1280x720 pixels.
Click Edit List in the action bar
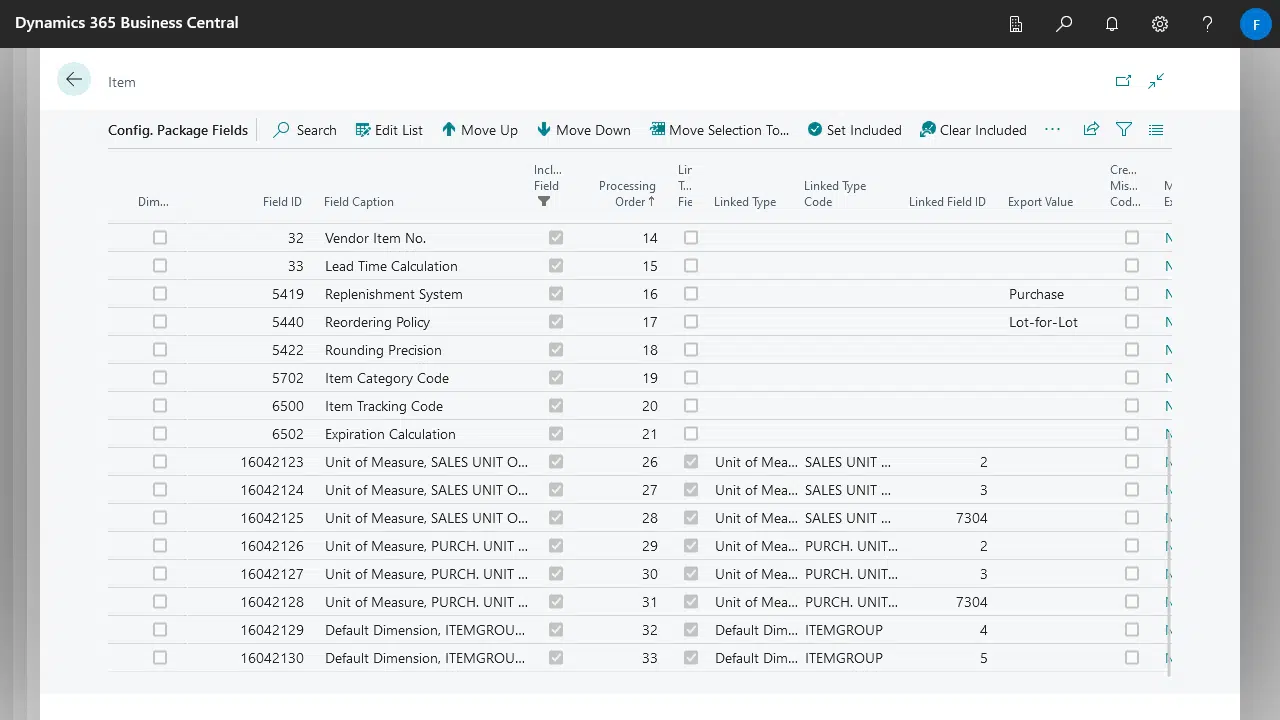[389, 130]
